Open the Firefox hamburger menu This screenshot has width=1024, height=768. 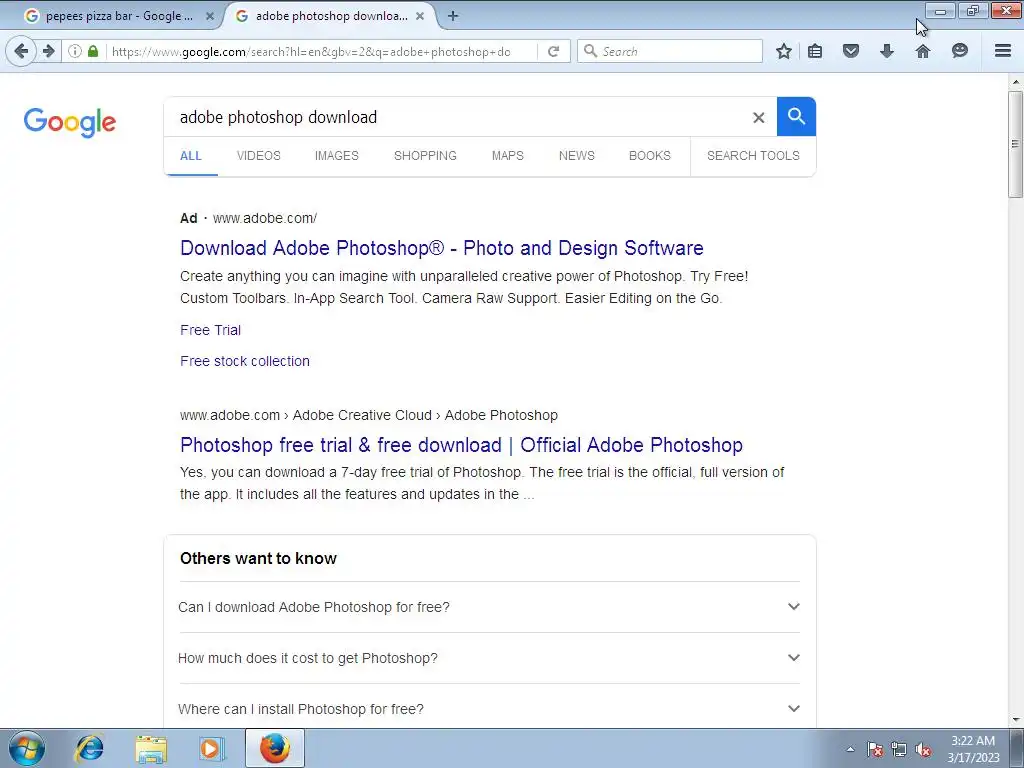pyautogui.click(x=1003, y=51)
